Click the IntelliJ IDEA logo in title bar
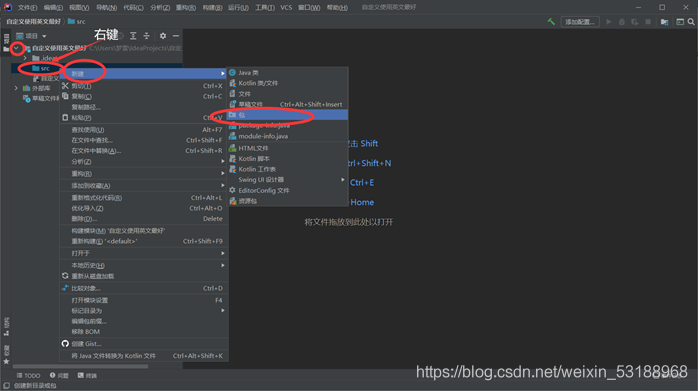This screenshot has height=391, width=698. 8,7
